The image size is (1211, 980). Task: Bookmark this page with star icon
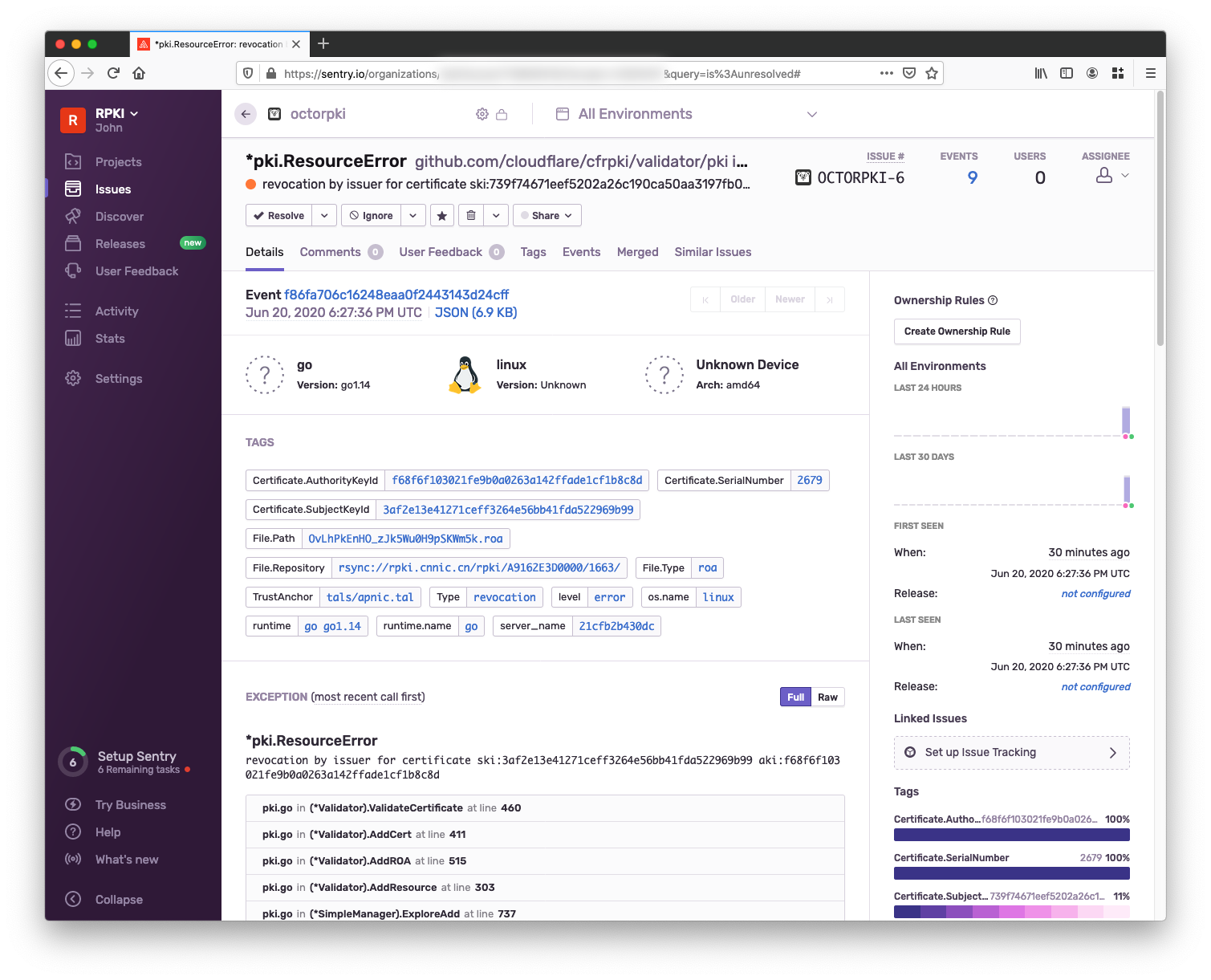tap(932, 73)
